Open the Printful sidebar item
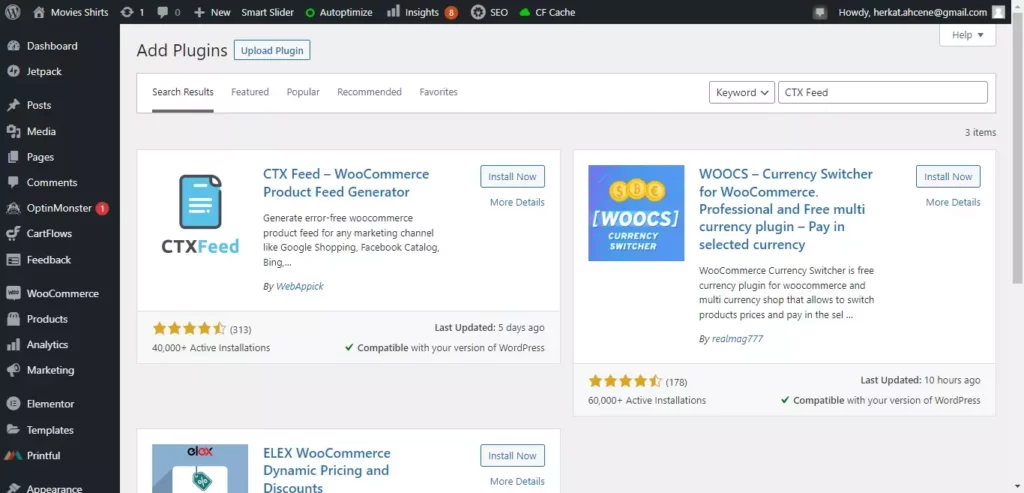The height and width of the screenshot is (493, 1024). point(43,456)
